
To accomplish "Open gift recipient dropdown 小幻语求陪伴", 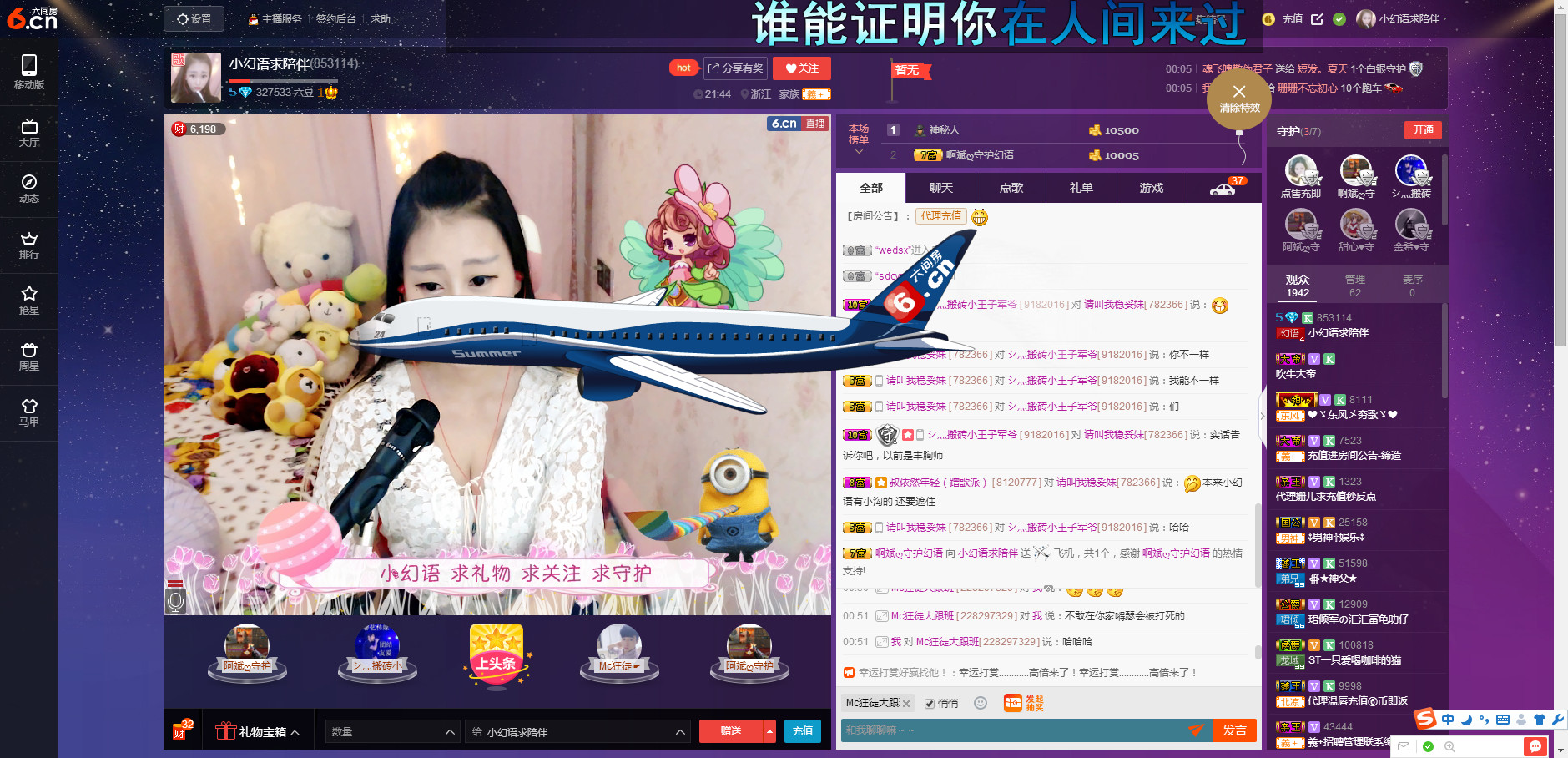I will coord(577,732).
